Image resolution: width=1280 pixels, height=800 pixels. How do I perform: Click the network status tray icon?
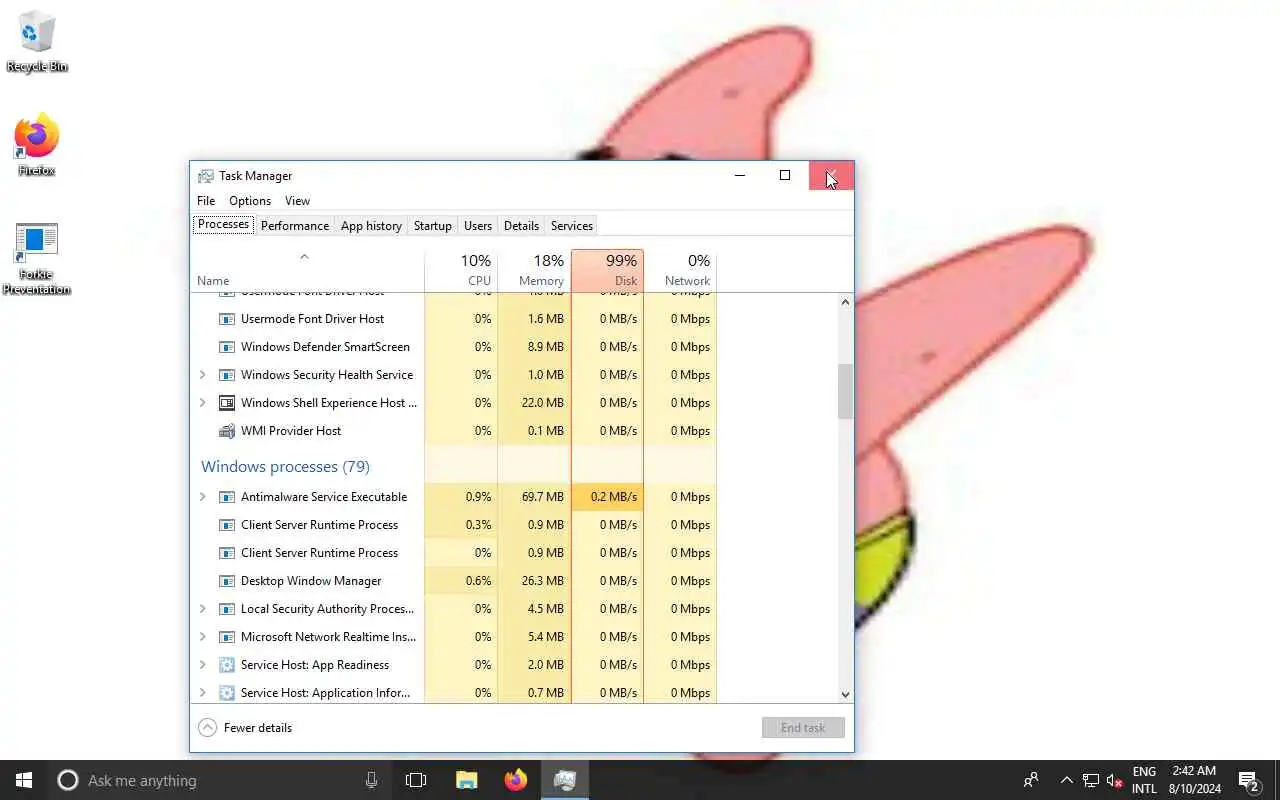pos(1091,781)
